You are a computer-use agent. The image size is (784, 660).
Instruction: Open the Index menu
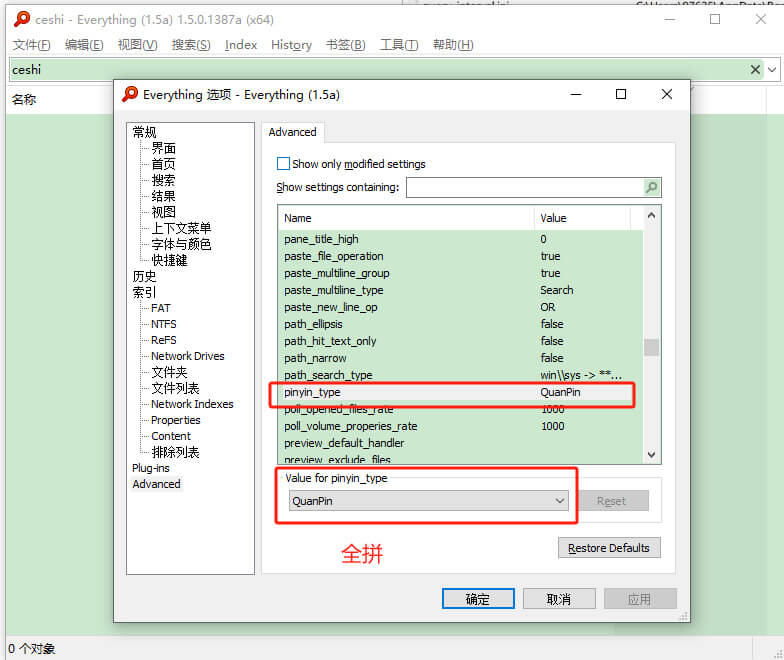point(241,44)
